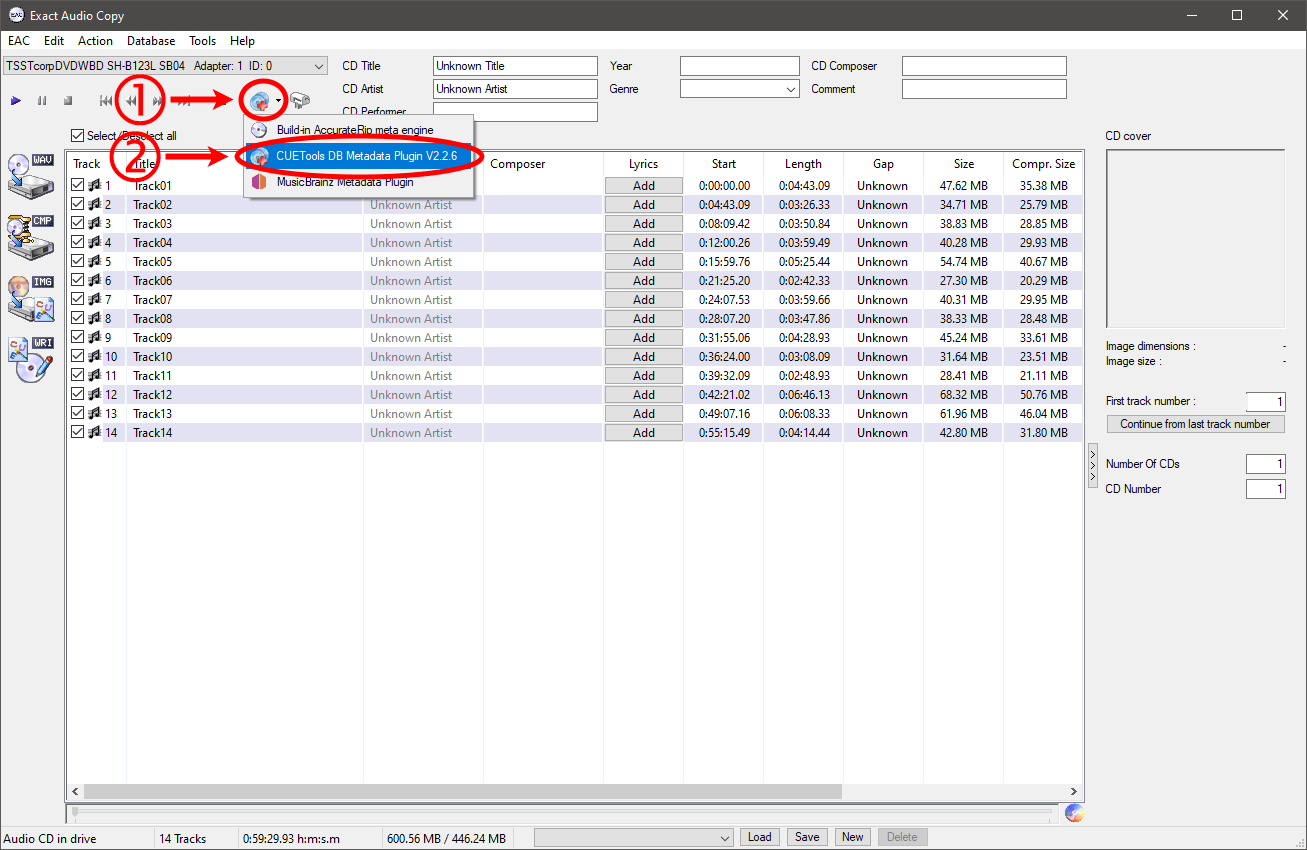Viewport: 1307px width, 850px height.
Task: Click the WRI write CD icon
Action: (30, 360)
